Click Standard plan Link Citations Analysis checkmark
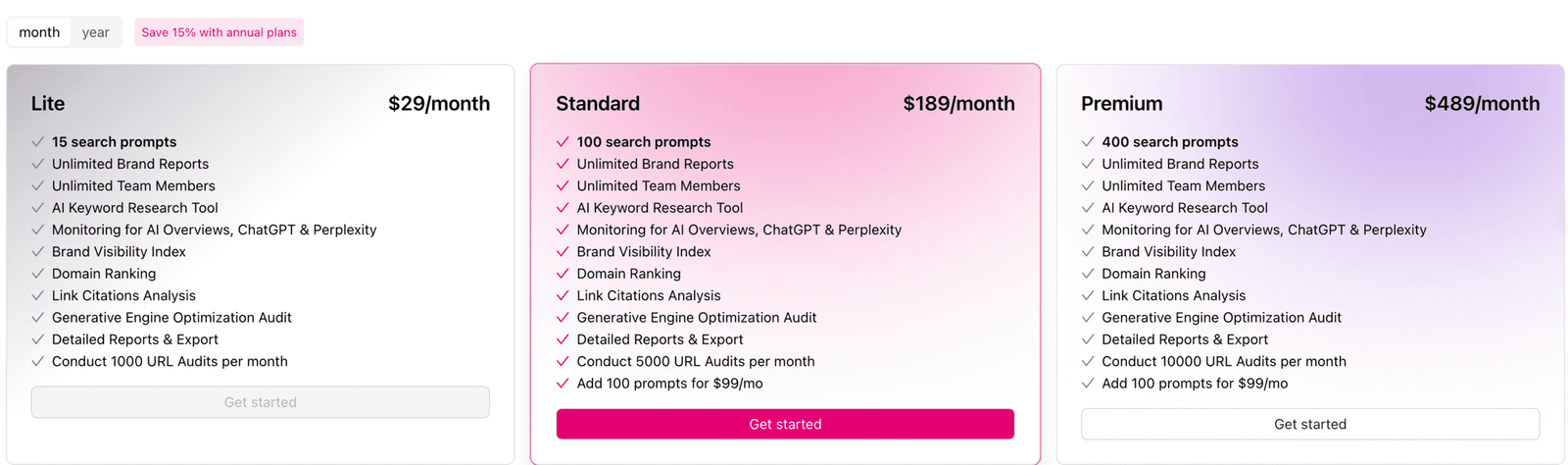The width and height of the screenshot is (1568, 465). tap(563, 295)
